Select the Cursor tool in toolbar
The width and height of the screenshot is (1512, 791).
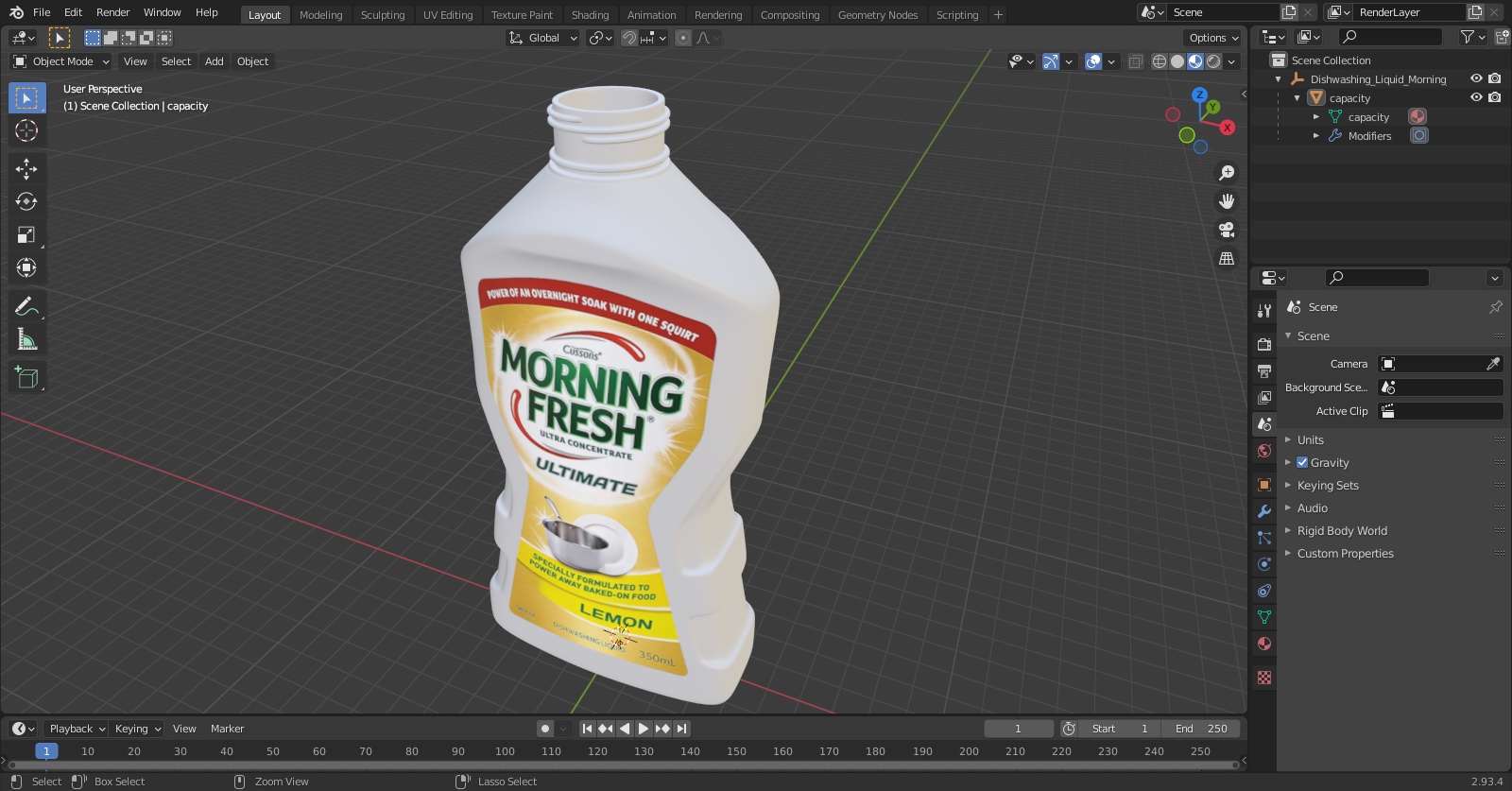point(26,130)
